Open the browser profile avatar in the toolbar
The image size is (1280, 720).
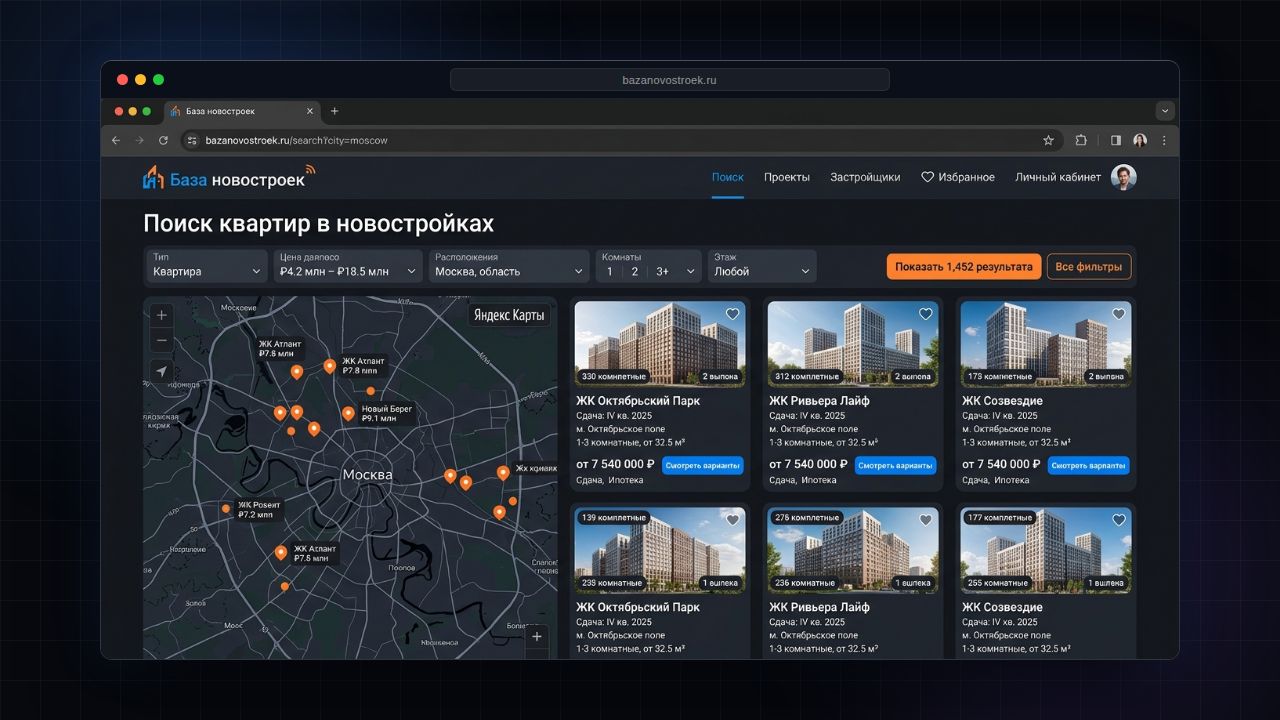click(1140, 141)
